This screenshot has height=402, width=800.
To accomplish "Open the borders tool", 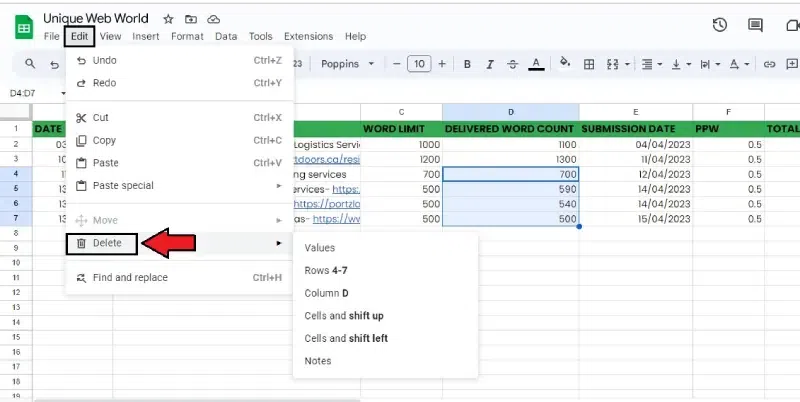I will (589, 64).
